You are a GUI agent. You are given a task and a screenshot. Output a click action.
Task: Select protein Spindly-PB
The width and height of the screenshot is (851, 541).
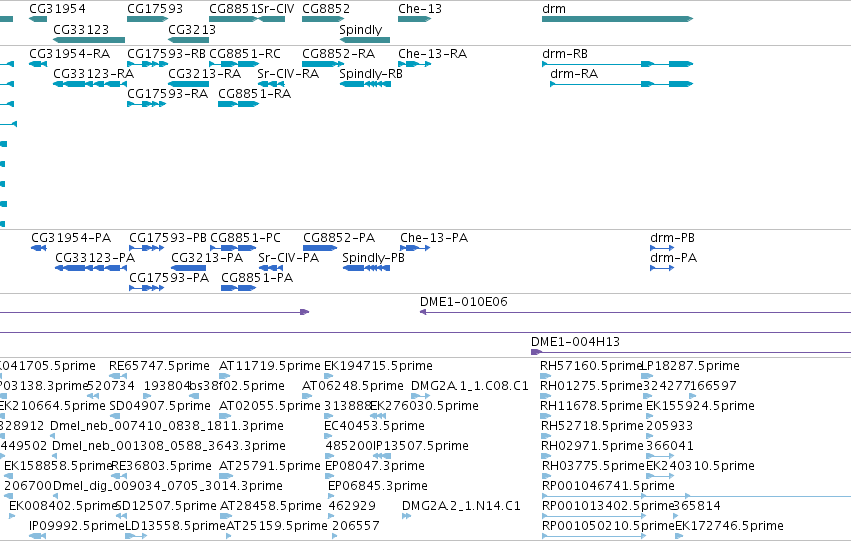(366, 268)
